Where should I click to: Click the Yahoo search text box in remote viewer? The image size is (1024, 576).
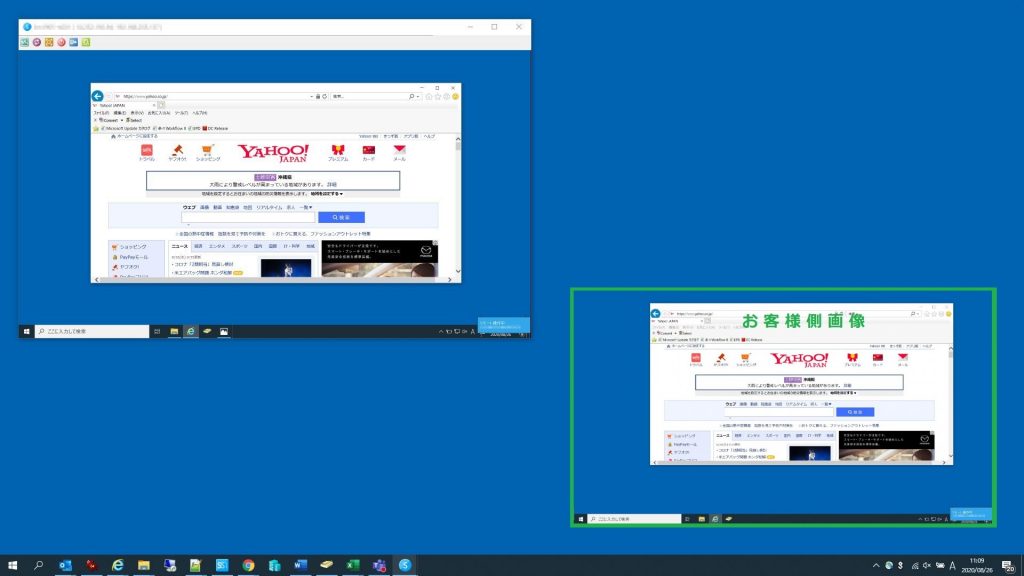tap(248, 217)
